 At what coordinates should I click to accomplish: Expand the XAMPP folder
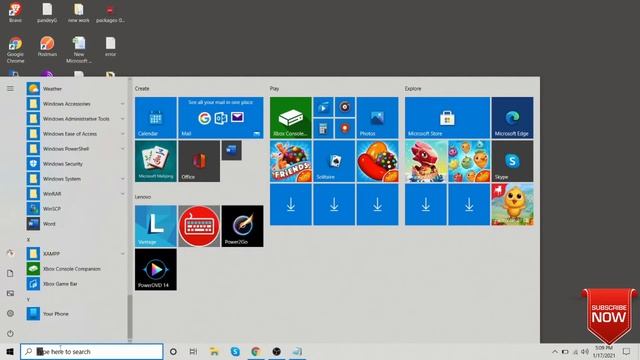pyautogui.click(x=76, y=254)
